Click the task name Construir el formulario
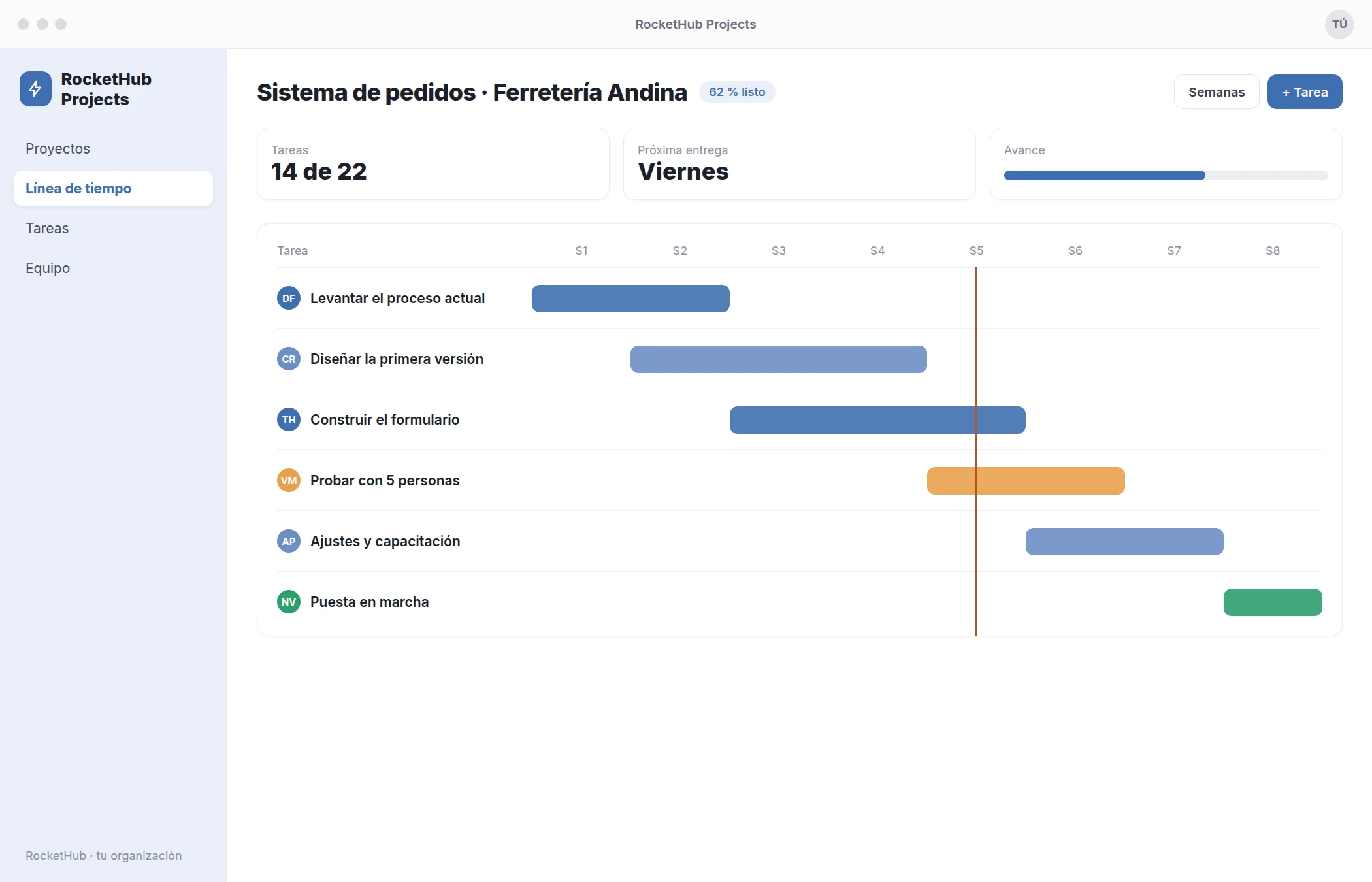Viewport: 1372px width, 882px height. tap(385, 420)
